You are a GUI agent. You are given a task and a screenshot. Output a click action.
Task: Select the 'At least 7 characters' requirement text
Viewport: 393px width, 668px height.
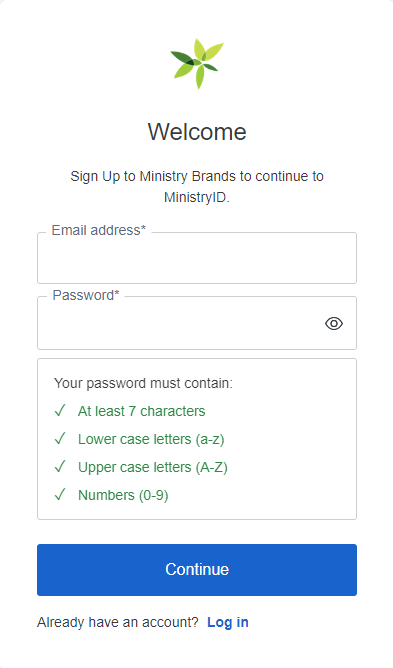click(x=142, y=411)
